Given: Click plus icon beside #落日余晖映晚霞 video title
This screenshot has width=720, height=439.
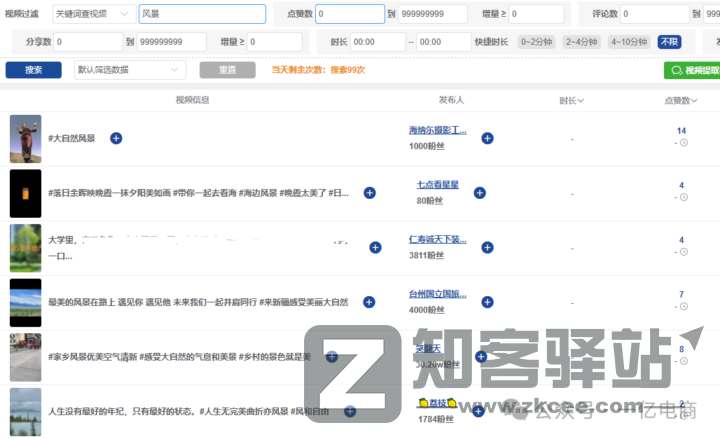Looking at the screenshot, I should pos(369,193).
